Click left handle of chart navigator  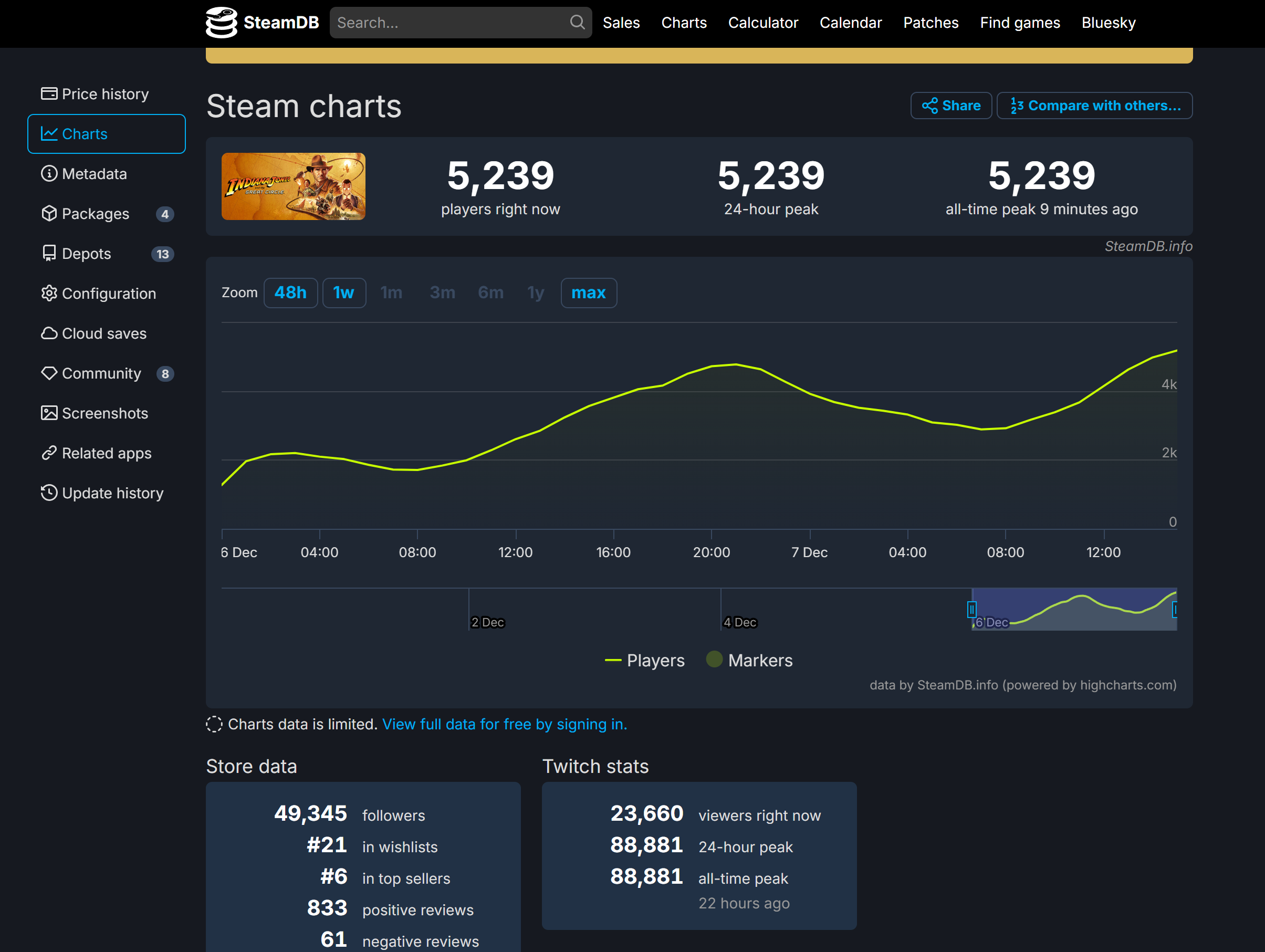971,610
